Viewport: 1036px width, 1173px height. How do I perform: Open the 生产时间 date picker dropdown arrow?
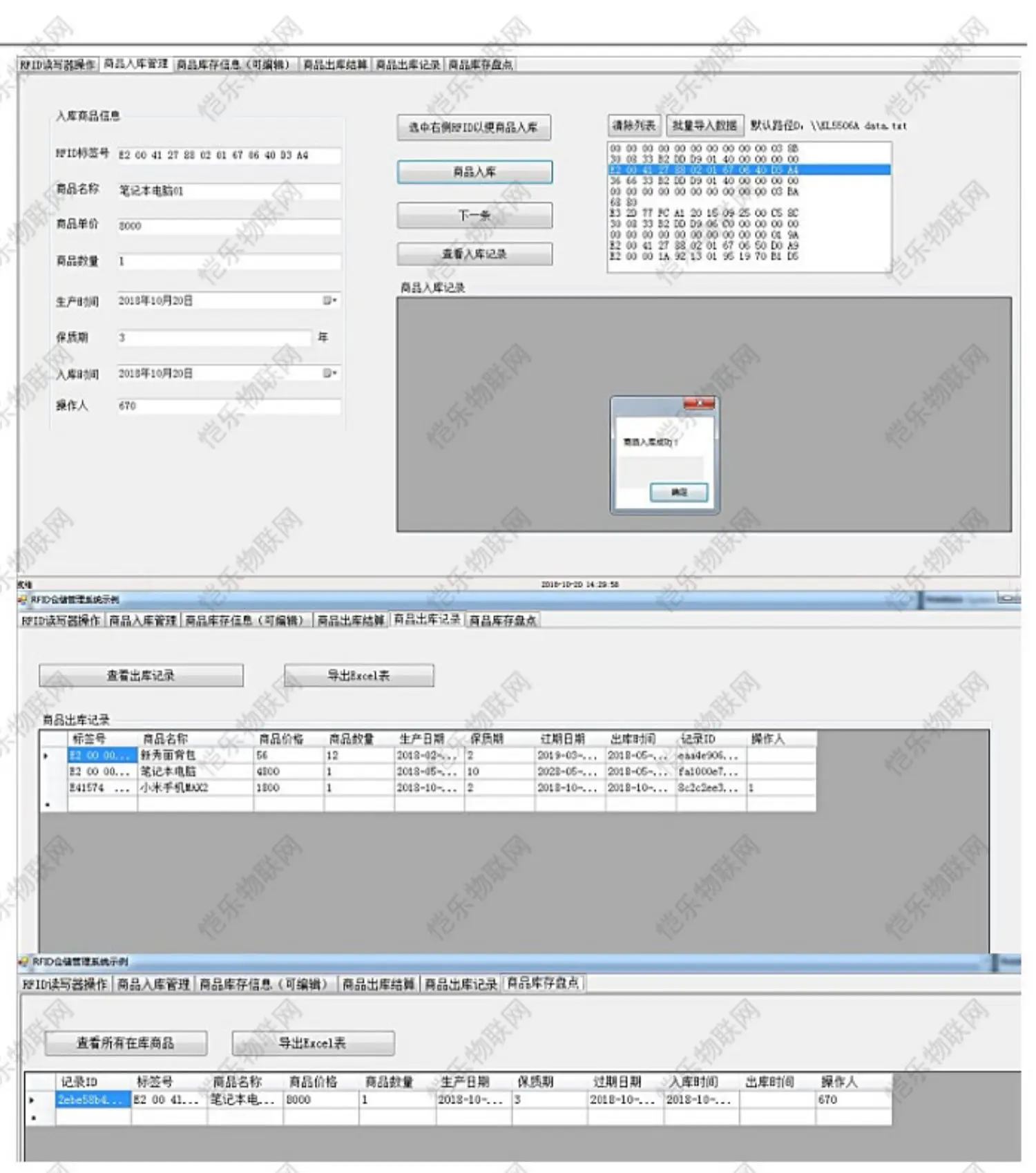(330, 301)
